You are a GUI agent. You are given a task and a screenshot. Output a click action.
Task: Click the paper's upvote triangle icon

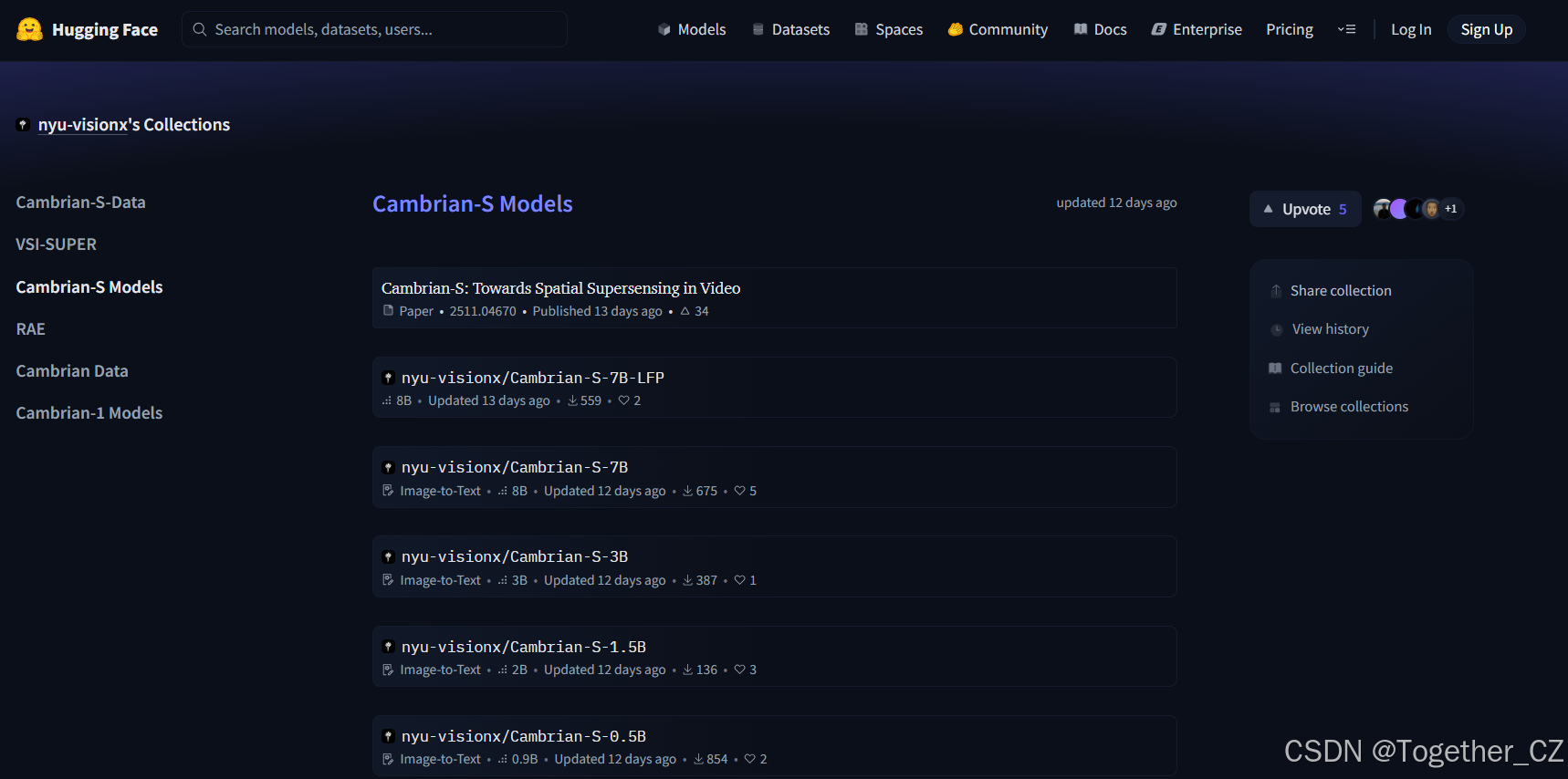tap(685, 311)
